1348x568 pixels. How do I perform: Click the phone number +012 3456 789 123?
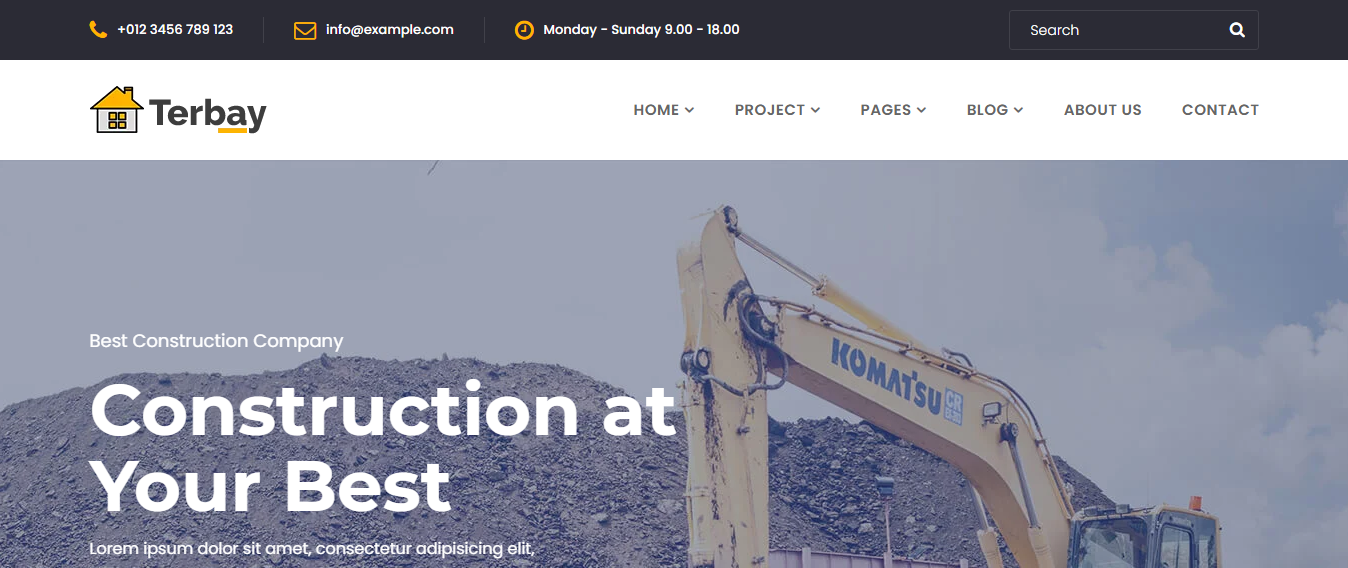175,30
